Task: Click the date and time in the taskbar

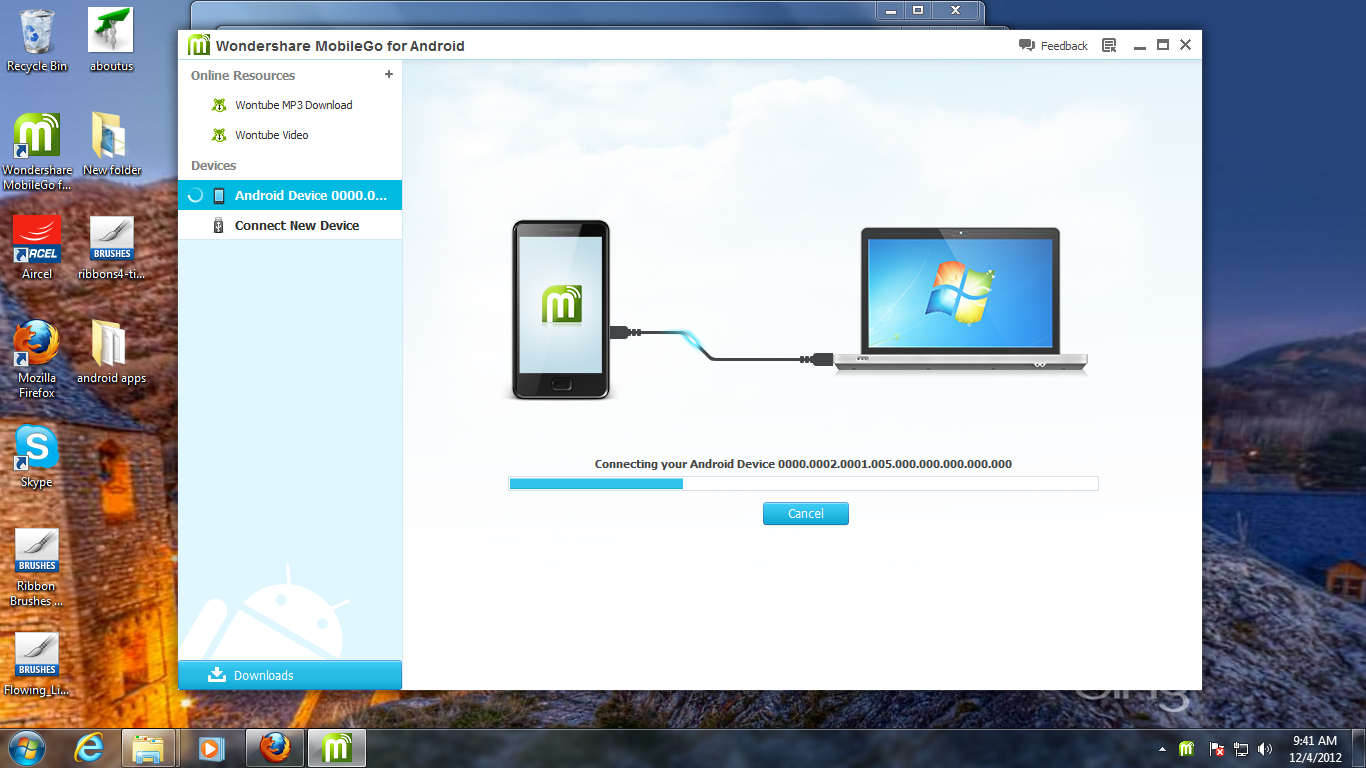Action: coord(1317,747)
